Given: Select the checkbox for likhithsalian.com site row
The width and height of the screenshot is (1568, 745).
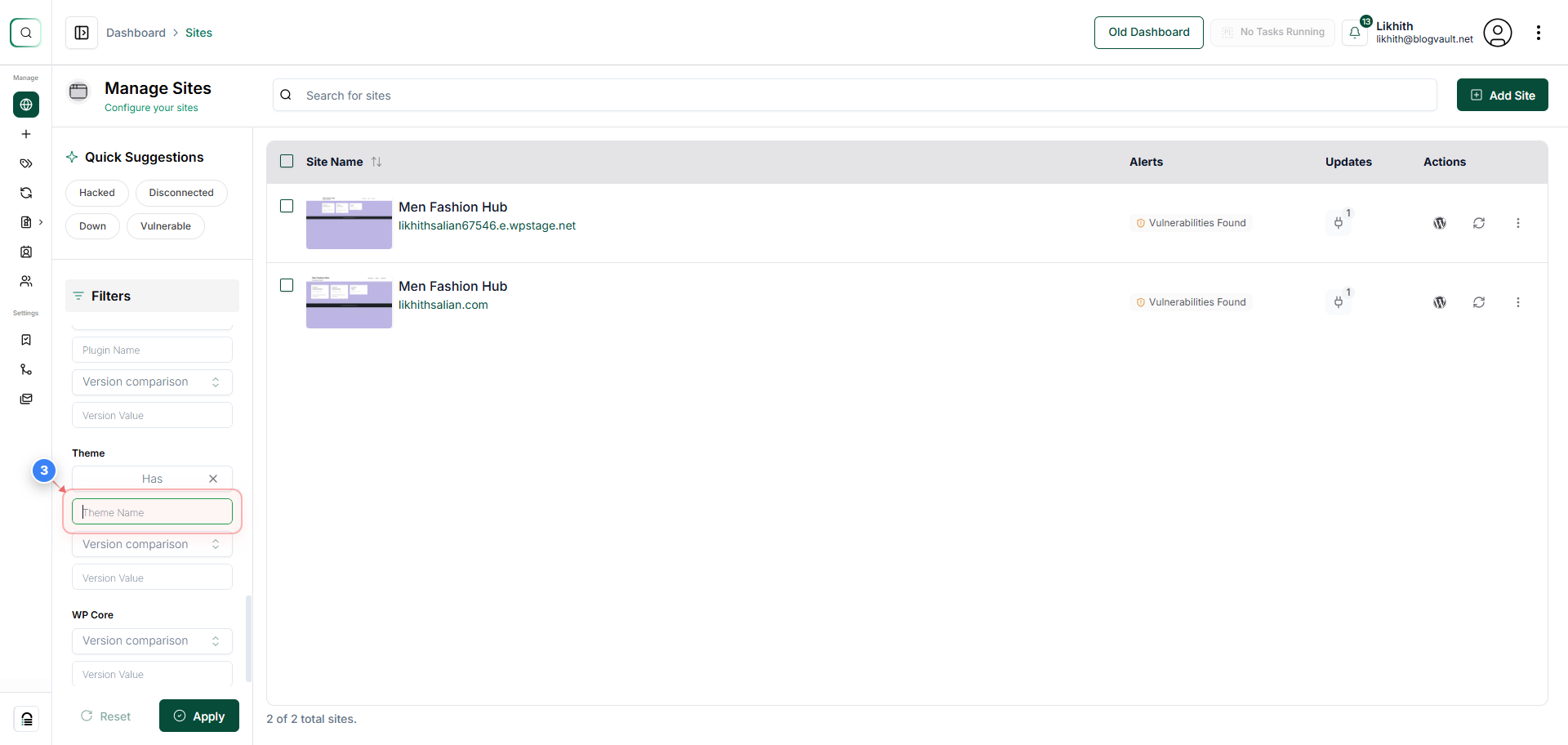Looking at the screenshot, I should point(286,285).
